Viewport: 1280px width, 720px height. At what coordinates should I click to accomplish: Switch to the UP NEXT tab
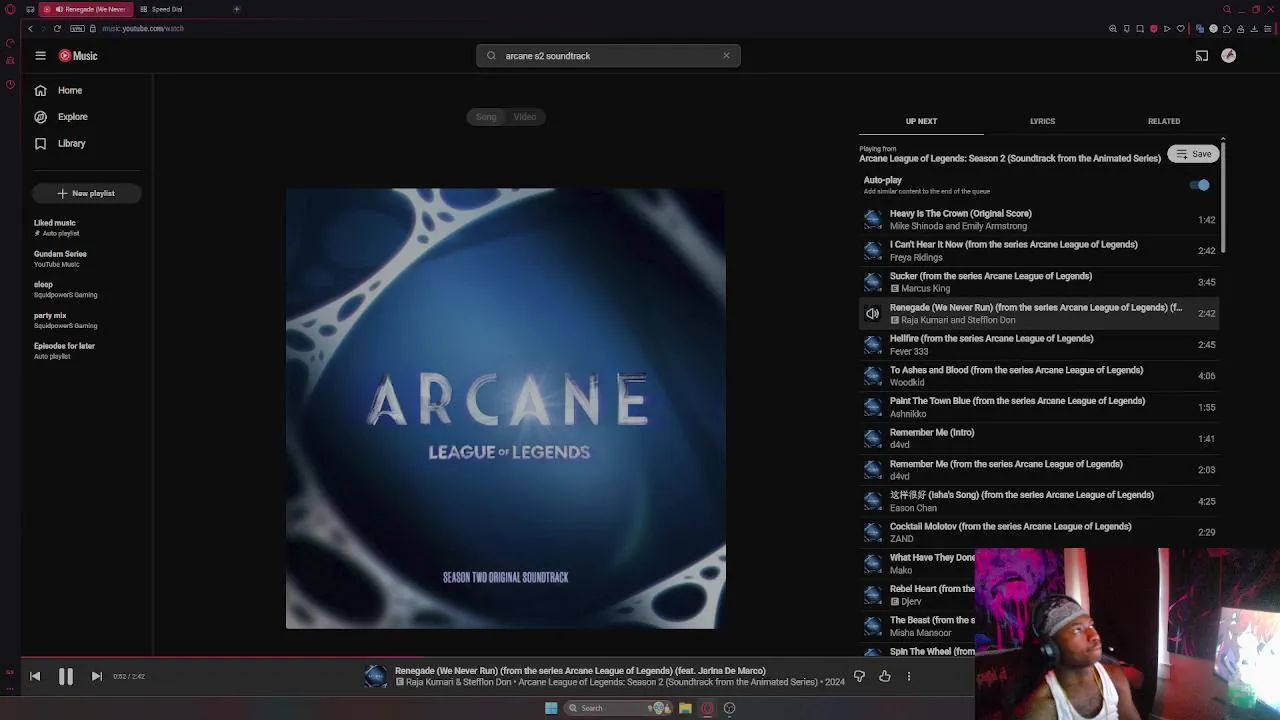(921, 121)
